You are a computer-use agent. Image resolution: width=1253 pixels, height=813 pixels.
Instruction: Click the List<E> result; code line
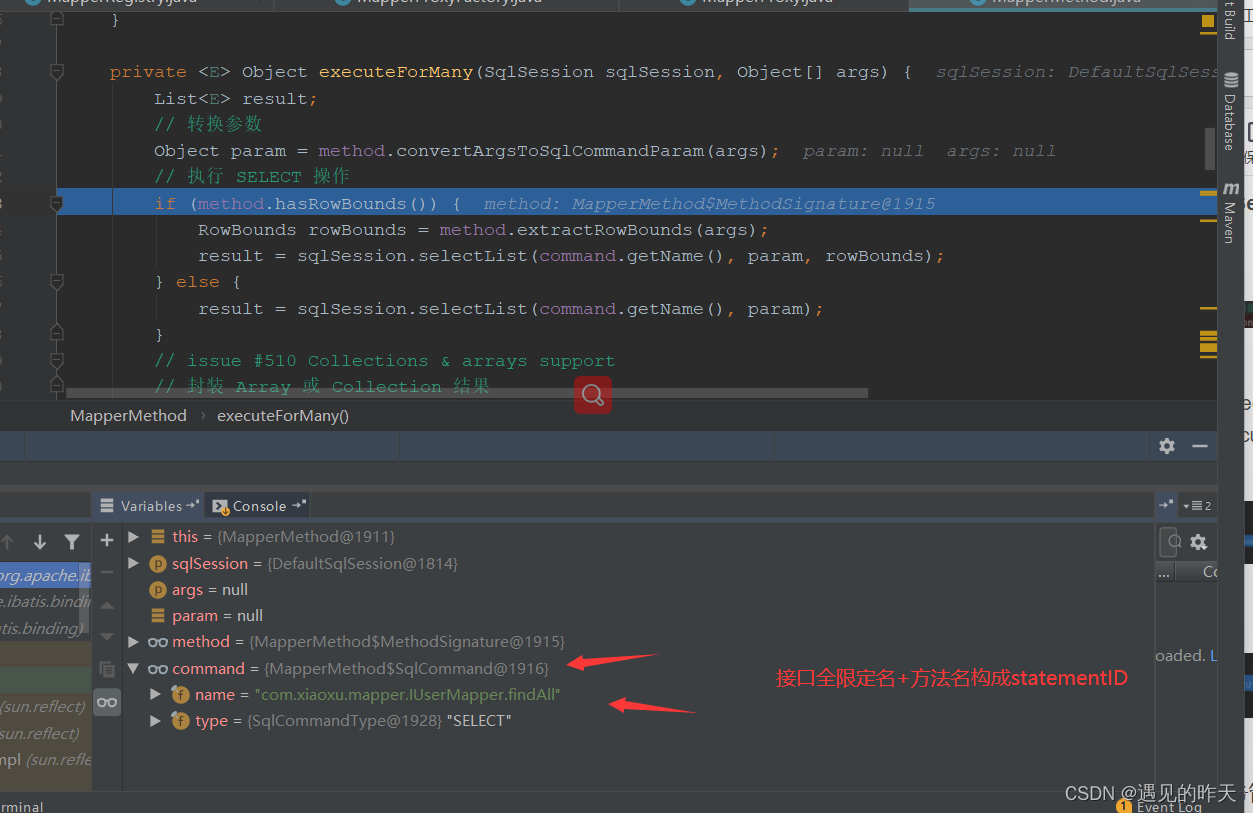click(x=236, y=98)
